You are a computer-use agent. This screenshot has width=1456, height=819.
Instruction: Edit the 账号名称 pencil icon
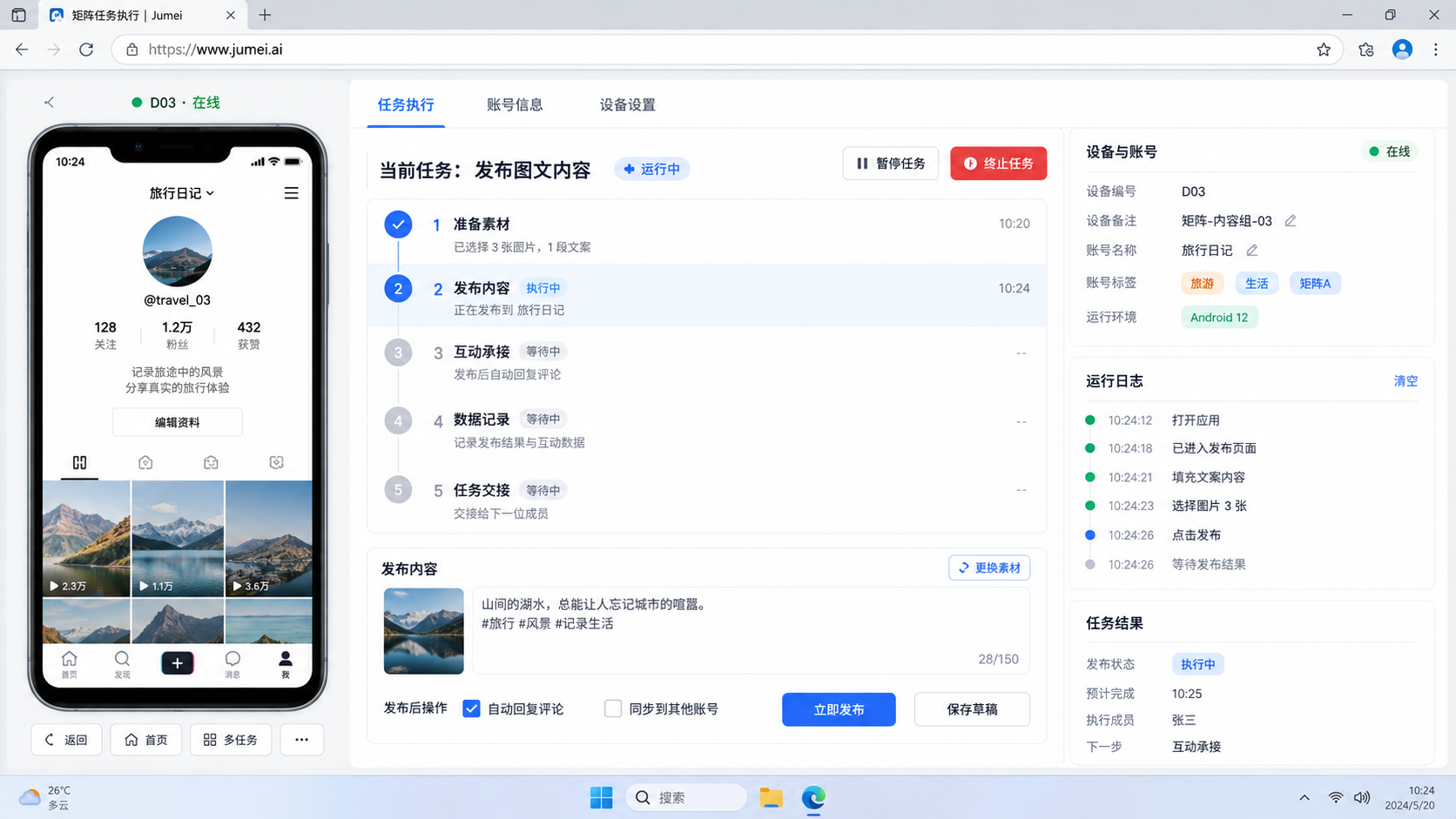1252,251
